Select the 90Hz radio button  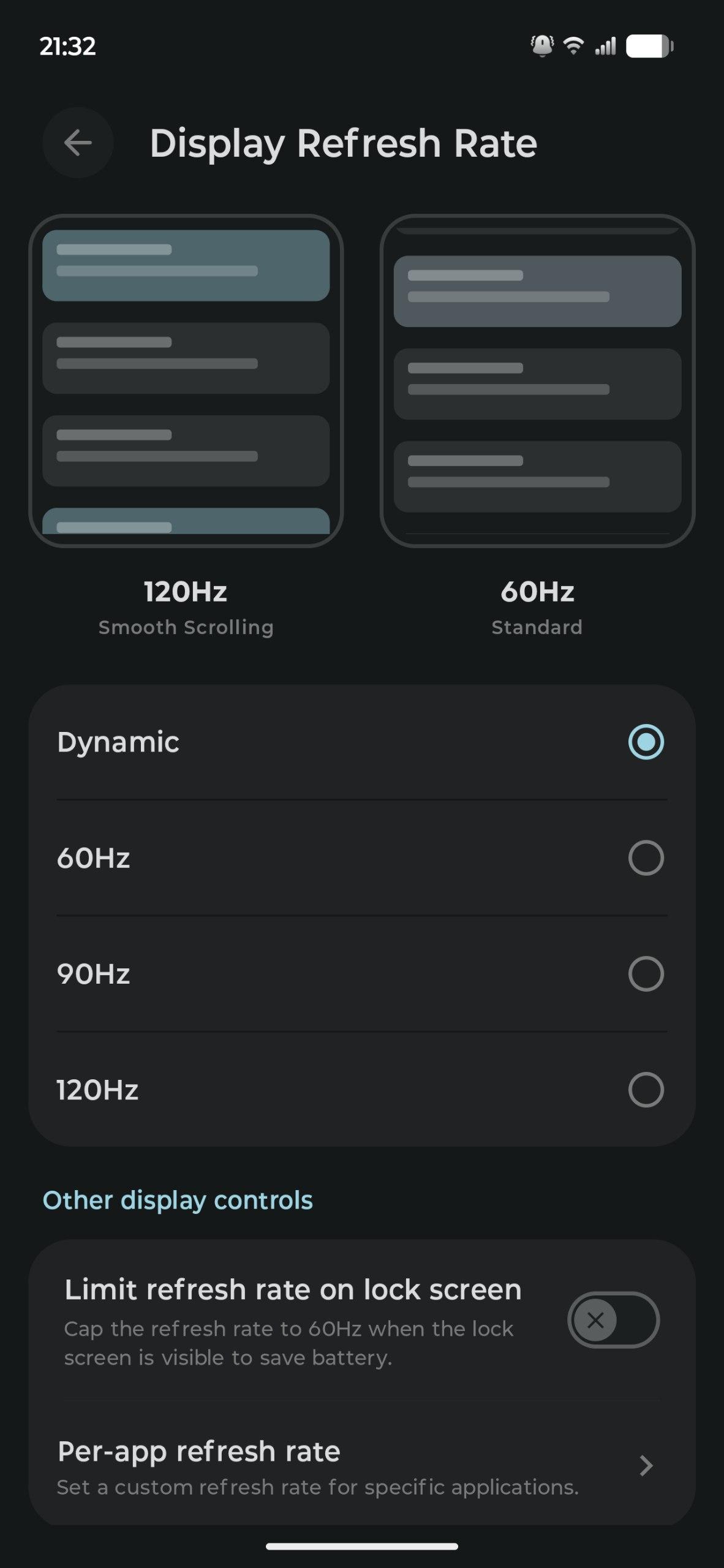(646, 973)
